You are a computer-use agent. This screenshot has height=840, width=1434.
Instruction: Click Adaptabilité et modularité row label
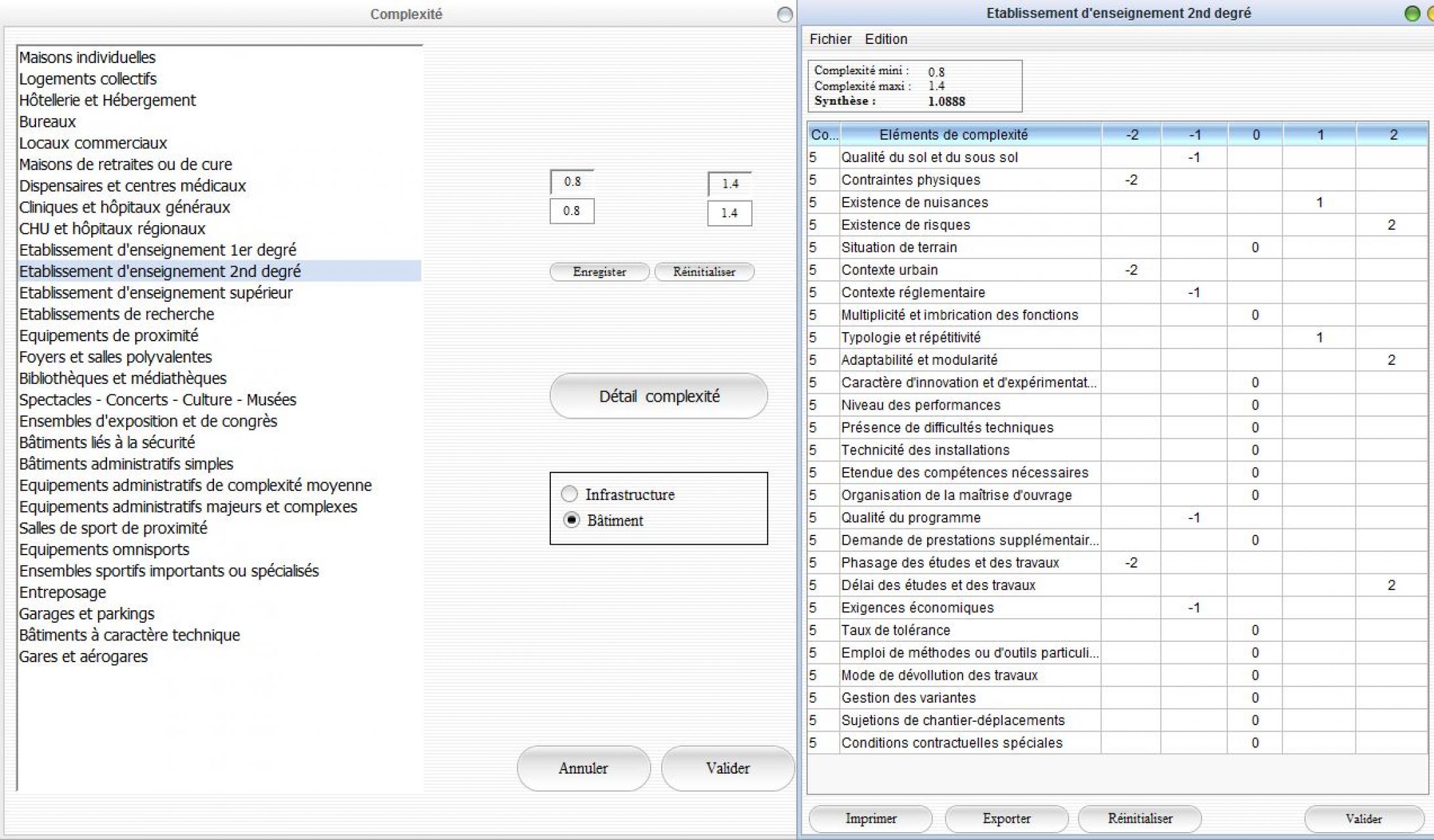coord(919,360)
